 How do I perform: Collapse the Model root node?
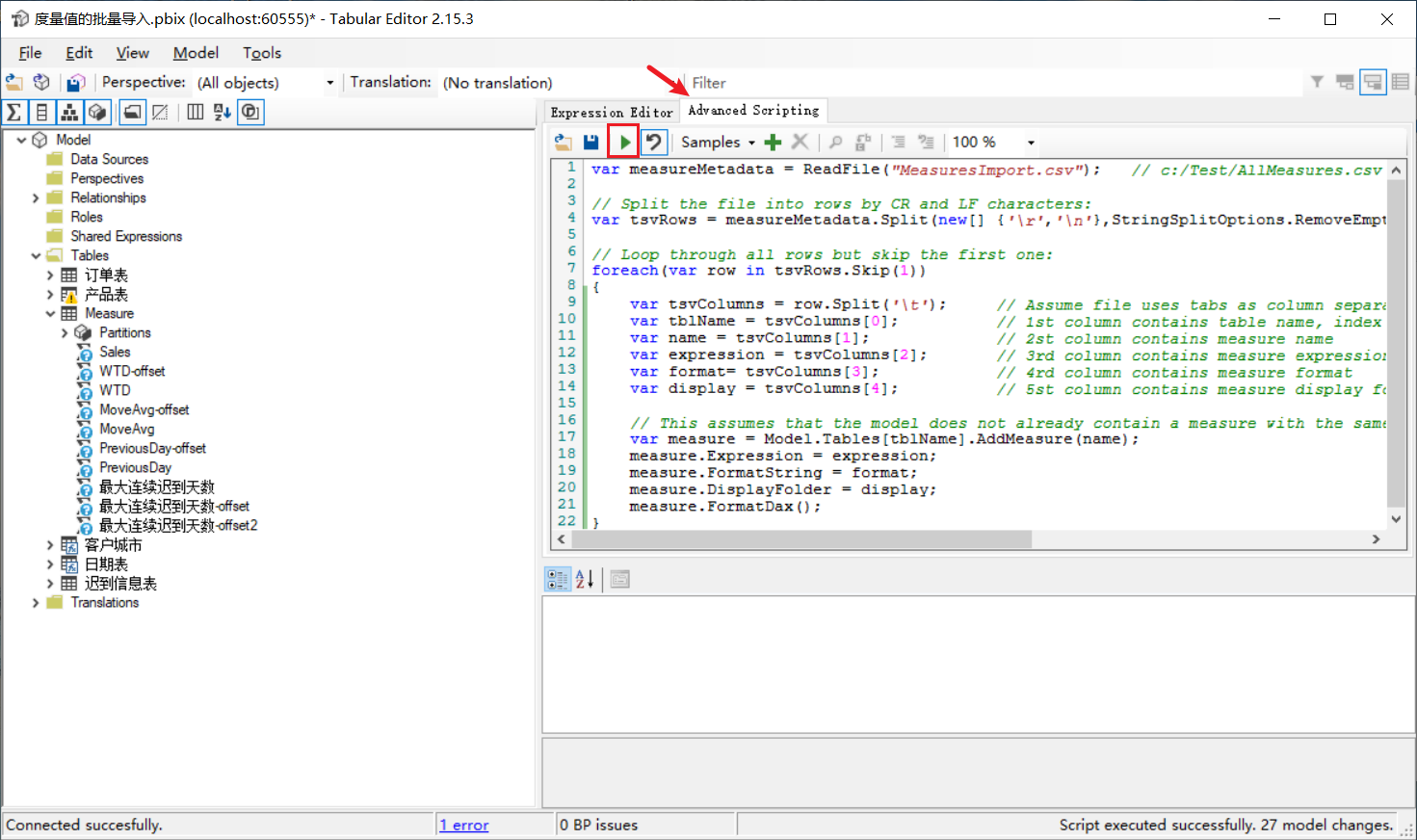coord(22,141)
